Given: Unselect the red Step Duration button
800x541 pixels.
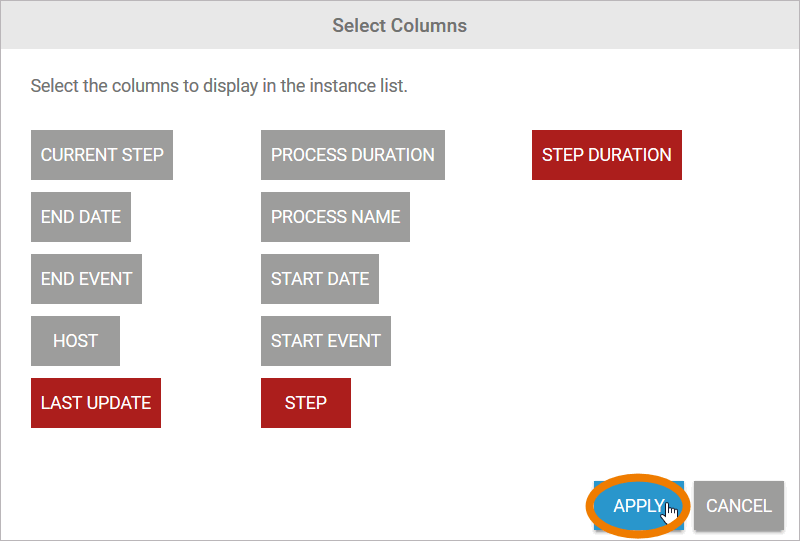Looking at the screenshot, I should 607,155.
